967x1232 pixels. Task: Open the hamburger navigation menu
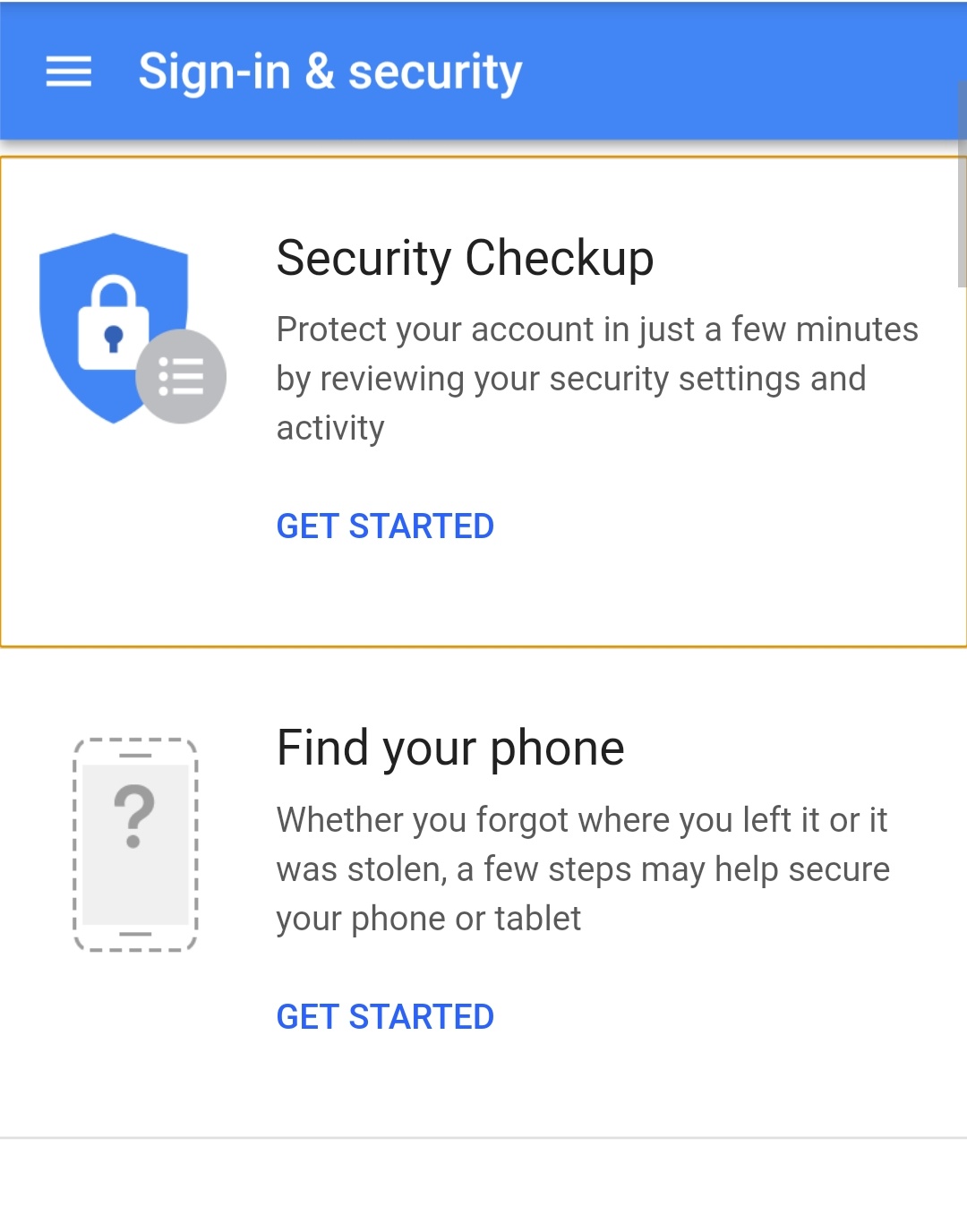(69, 72)
